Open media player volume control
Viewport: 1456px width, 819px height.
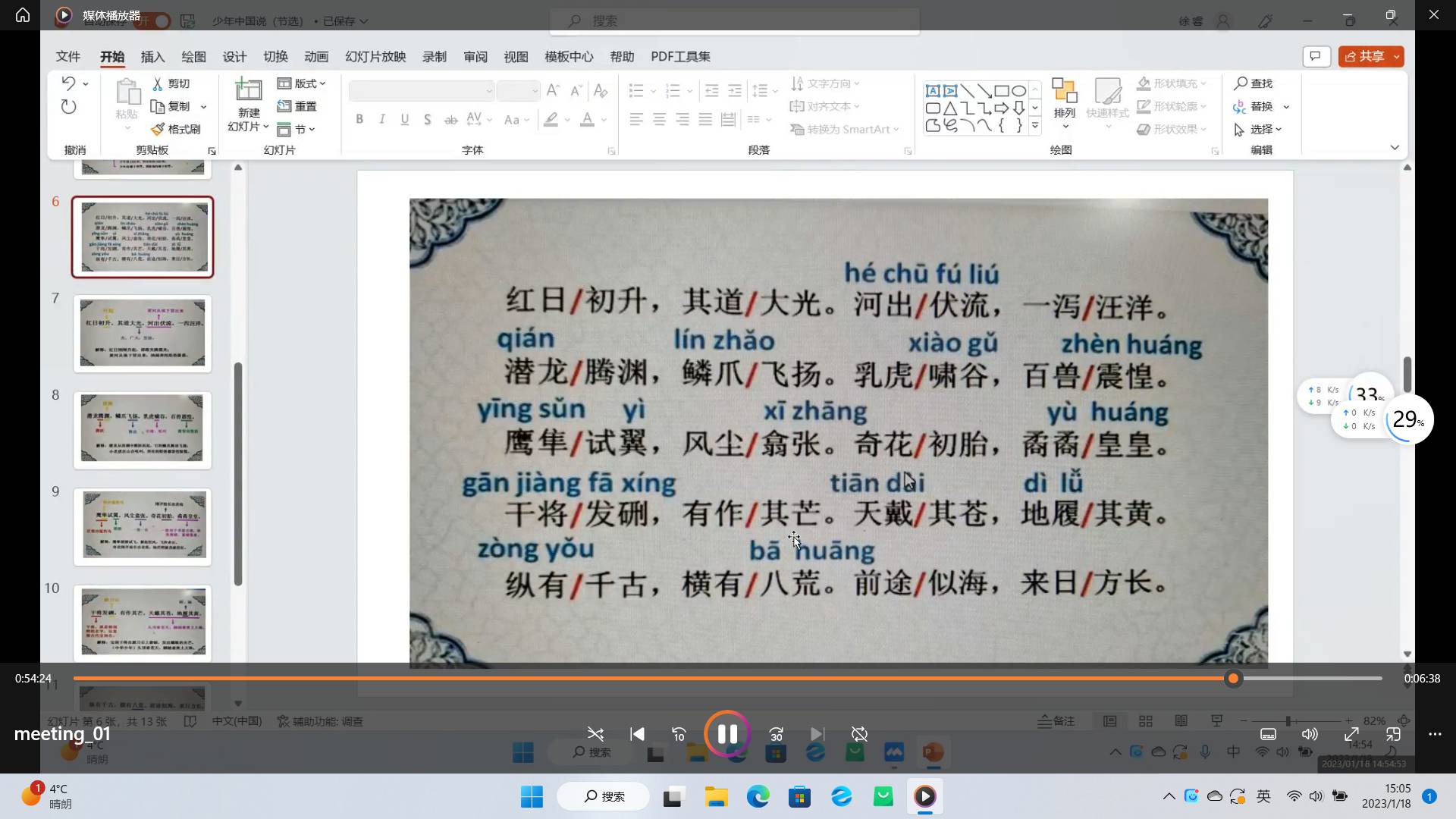pos(1310,734)
